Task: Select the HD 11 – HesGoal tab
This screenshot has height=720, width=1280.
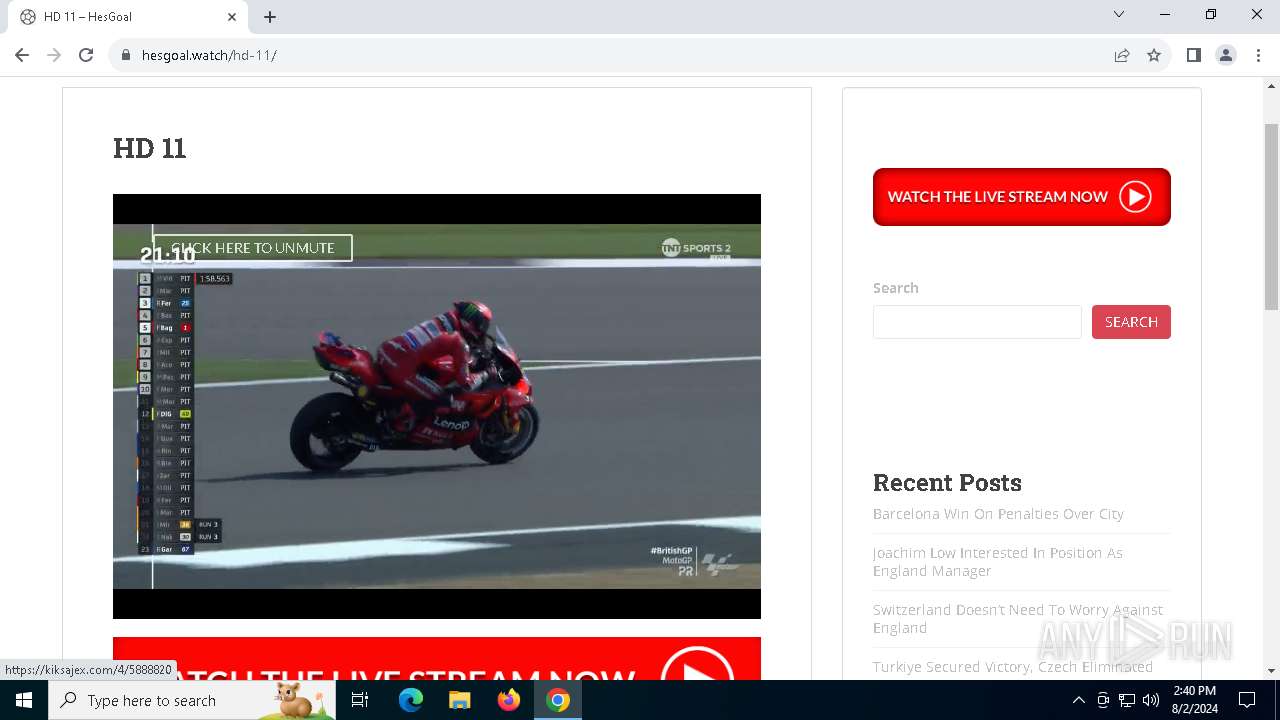Action: 128,17
